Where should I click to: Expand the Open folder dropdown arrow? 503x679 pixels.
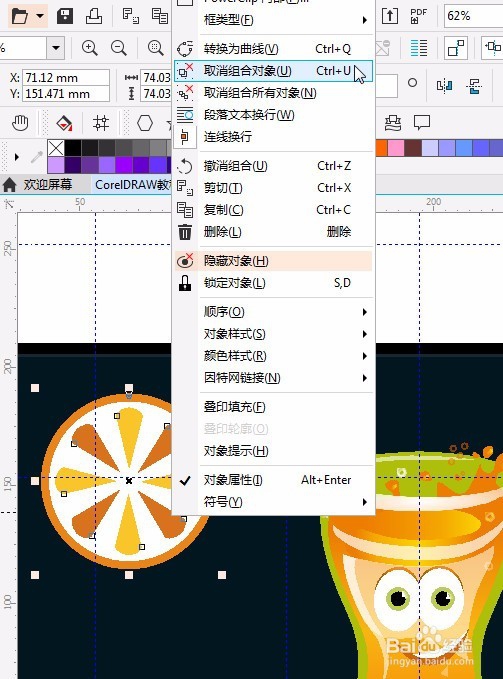tap(40, 16)
